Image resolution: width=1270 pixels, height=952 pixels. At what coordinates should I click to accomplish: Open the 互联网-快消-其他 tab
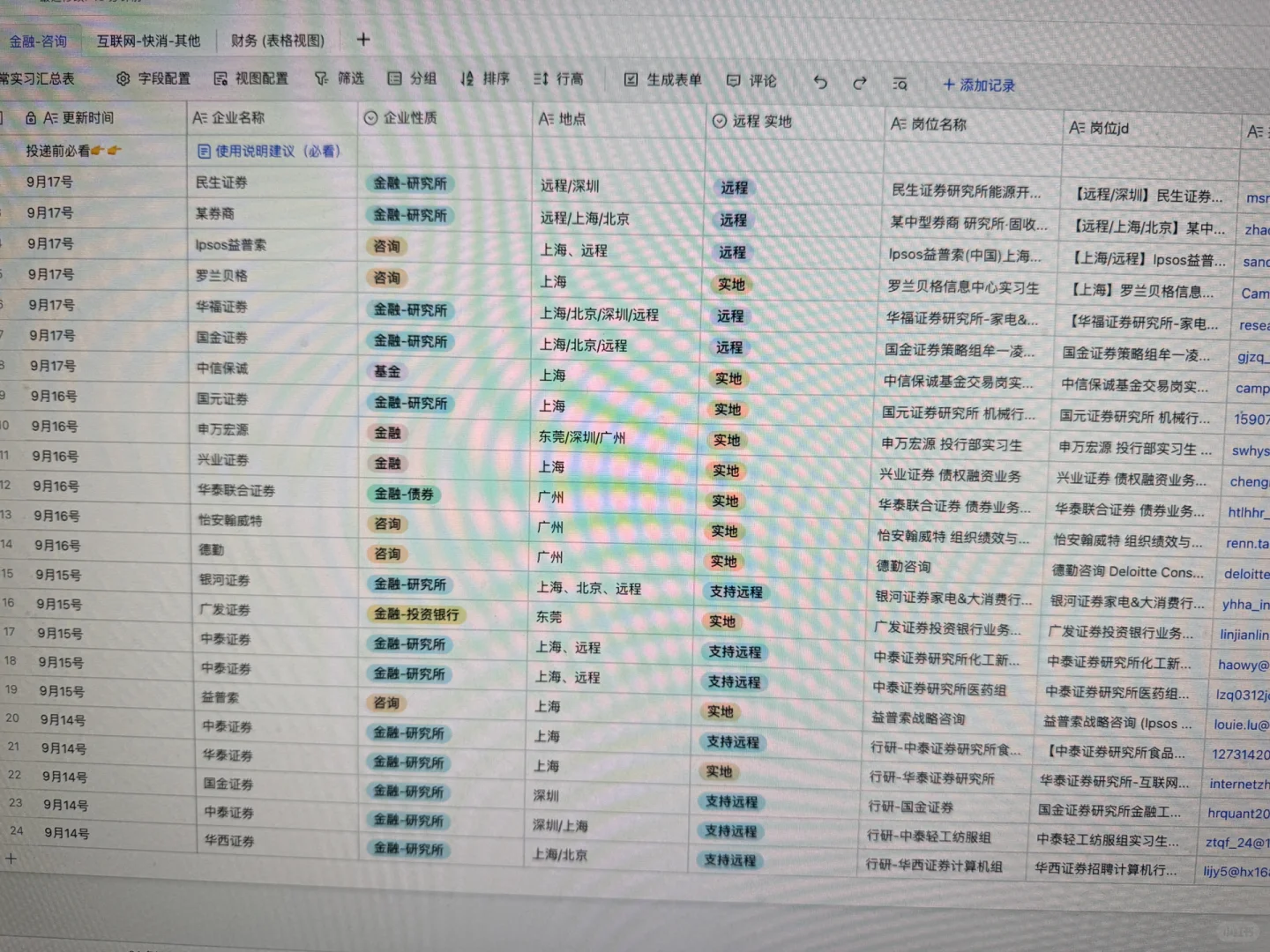(148, 41)
